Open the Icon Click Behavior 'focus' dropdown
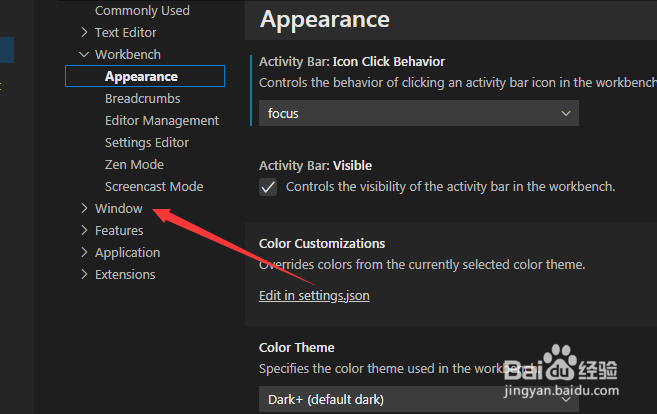The height and width of the screenshot is (414, 657). [x=418, y=114]
